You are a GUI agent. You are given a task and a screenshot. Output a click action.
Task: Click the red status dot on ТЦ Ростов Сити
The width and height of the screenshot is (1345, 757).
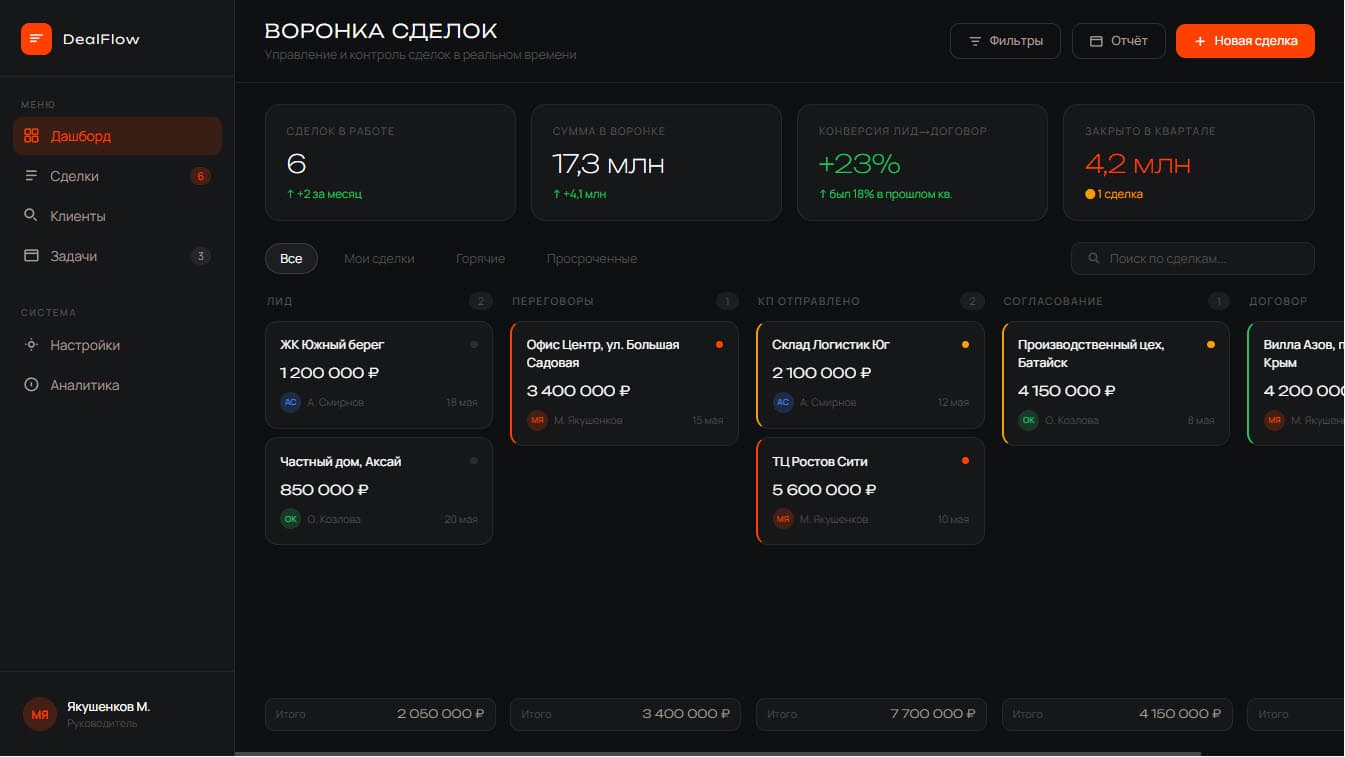pos(965,461)
